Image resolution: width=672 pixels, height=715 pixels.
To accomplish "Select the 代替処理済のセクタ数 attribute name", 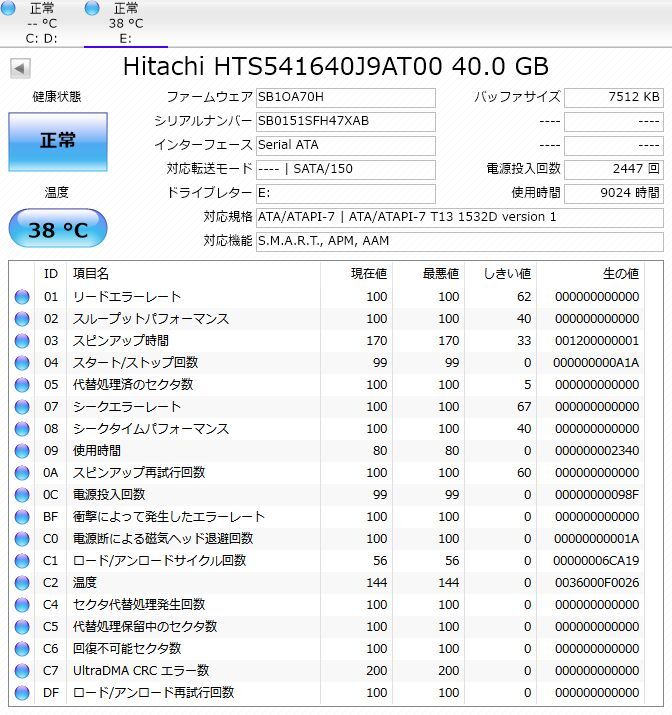I will click(x=133, y=385).
